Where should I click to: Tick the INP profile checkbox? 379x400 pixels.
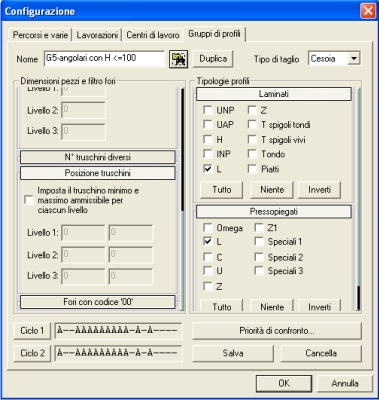[208, 154]
